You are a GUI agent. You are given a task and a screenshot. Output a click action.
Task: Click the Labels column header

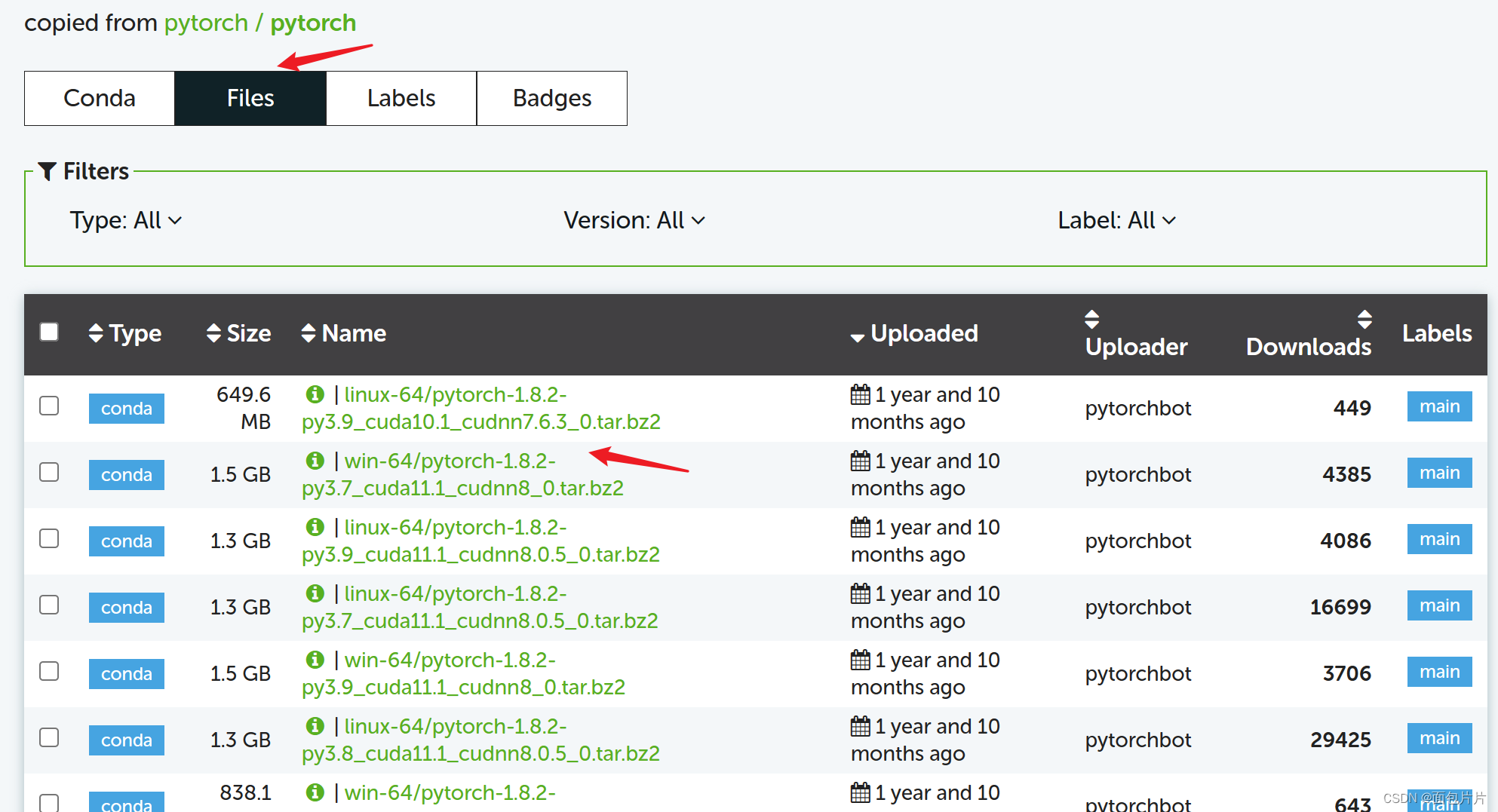coord(1437,333)
